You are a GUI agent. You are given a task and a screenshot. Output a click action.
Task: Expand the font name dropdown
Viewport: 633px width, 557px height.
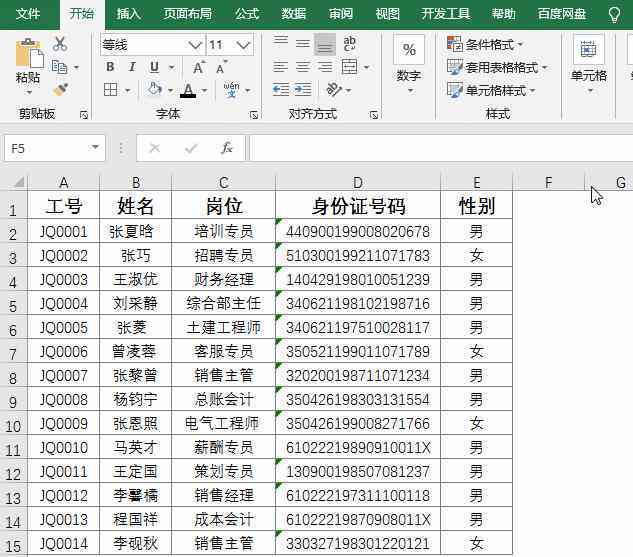pyautogui.click(x=195, y=44)
